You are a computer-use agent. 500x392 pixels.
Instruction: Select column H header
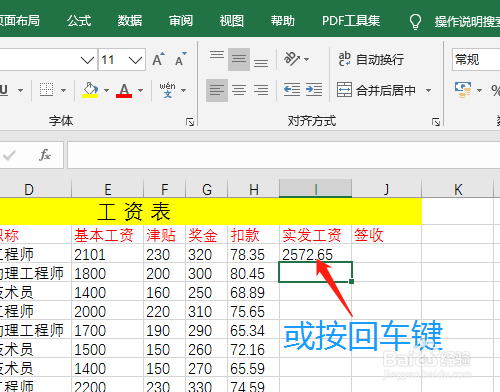(254, 189)
